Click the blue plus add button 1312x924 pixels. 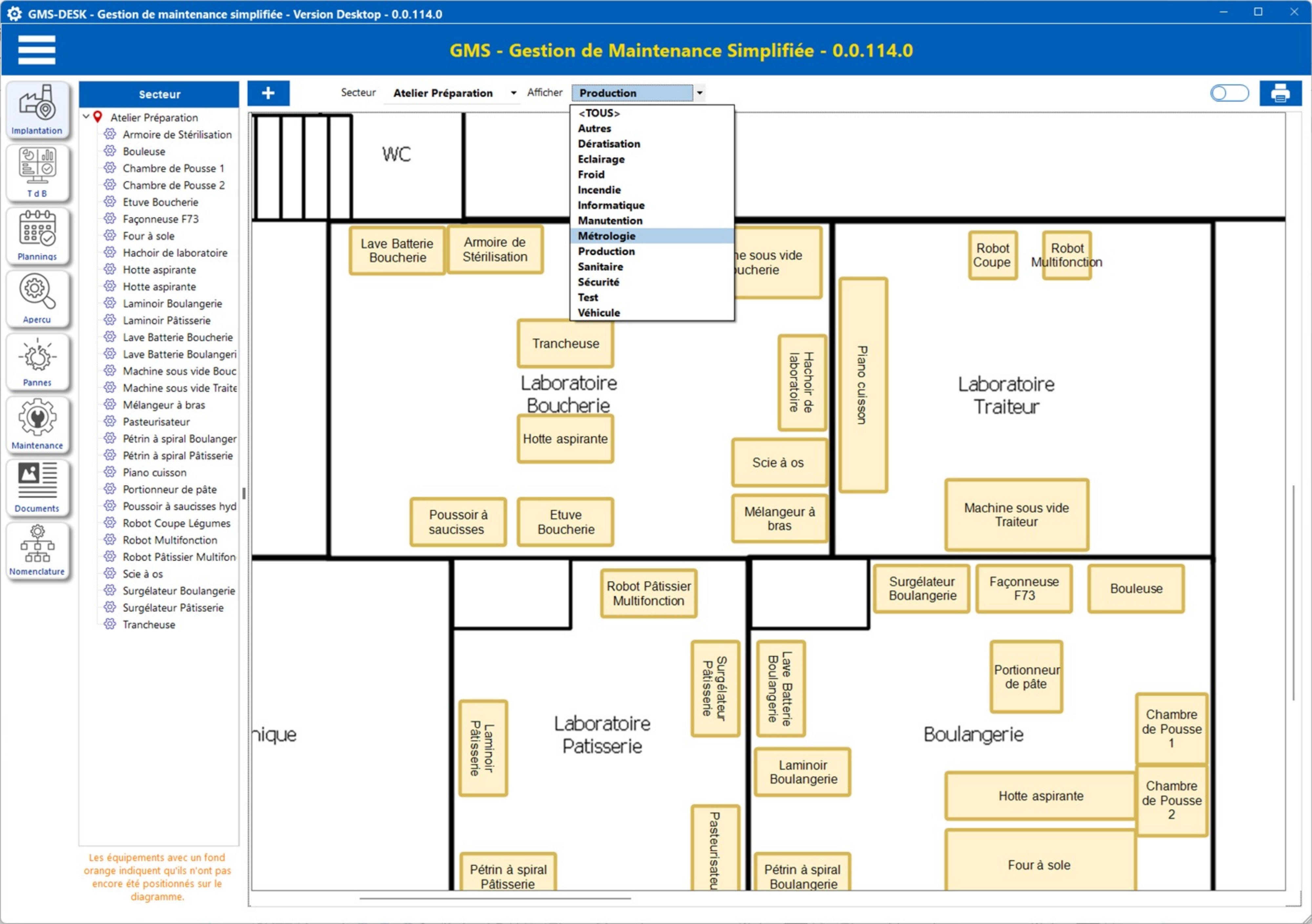pyautogui.click(x=268, y=93)
